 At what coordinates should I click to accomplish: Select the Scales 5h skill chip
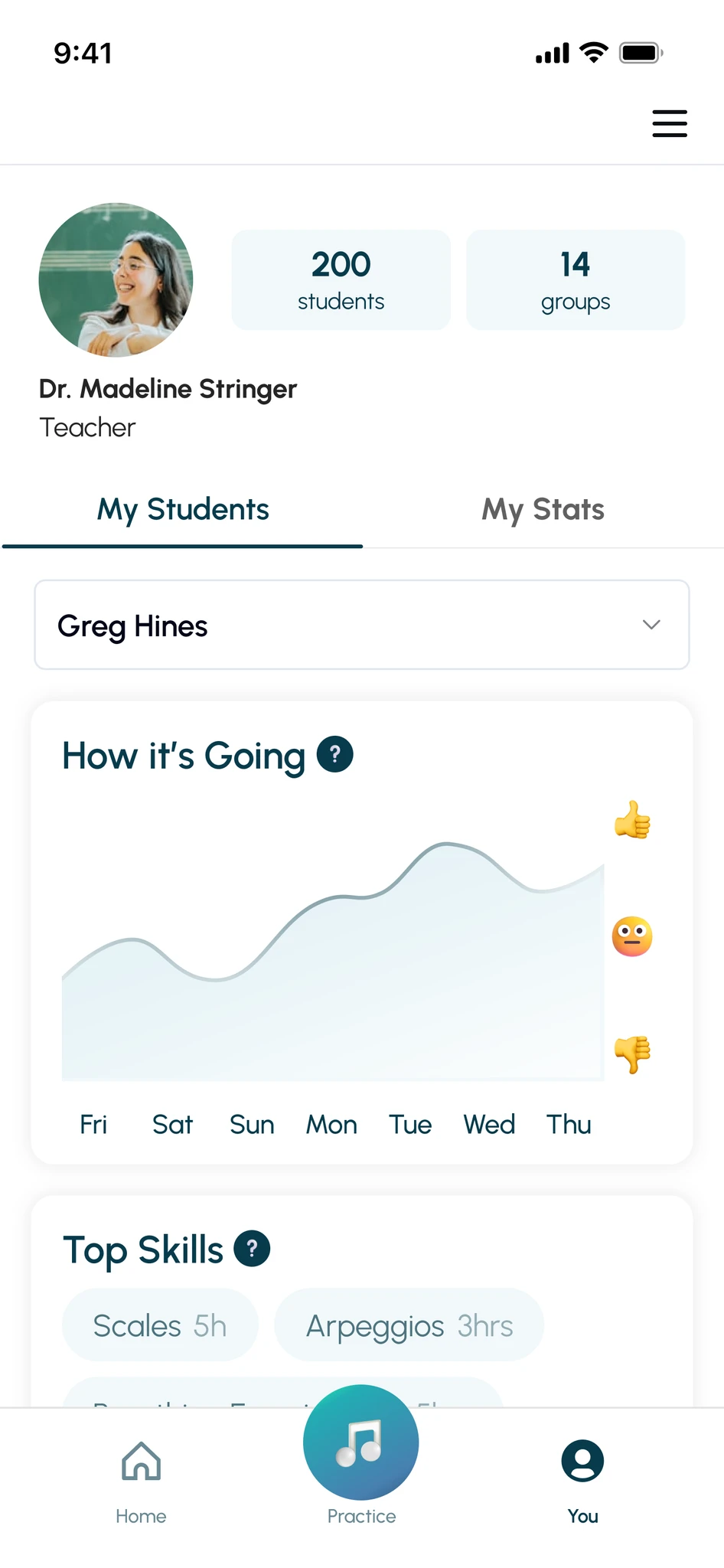coord(160,1325)
